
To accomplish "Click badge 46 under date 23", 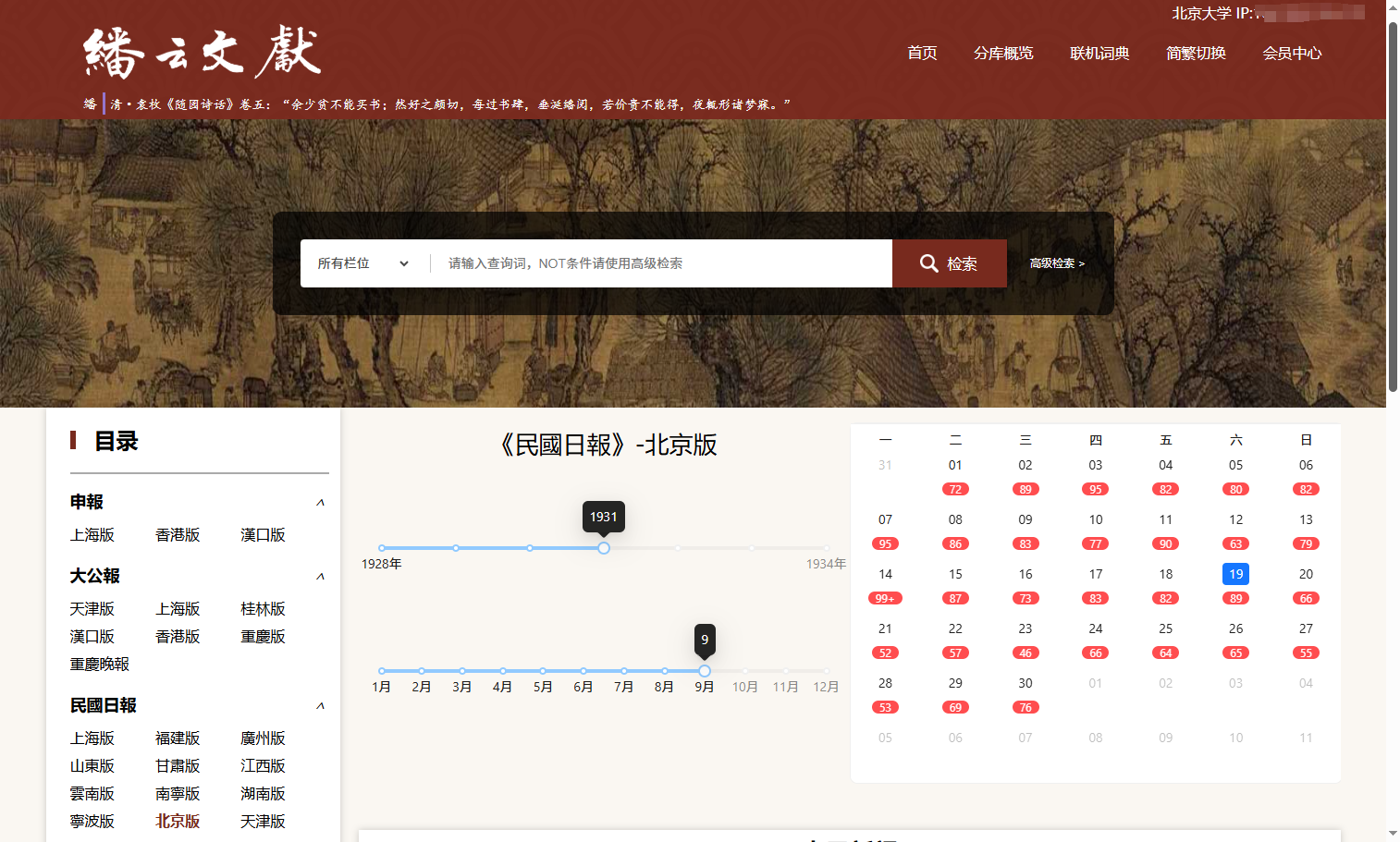I will tap(1025, 653).
